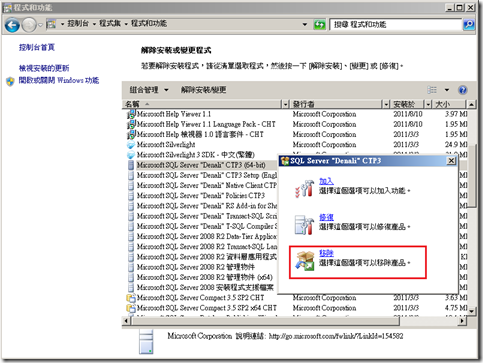Viewport: 483px width, 363px height.
Task: Click 檢視安裝的更新 link
Action: tap(44, 68)
